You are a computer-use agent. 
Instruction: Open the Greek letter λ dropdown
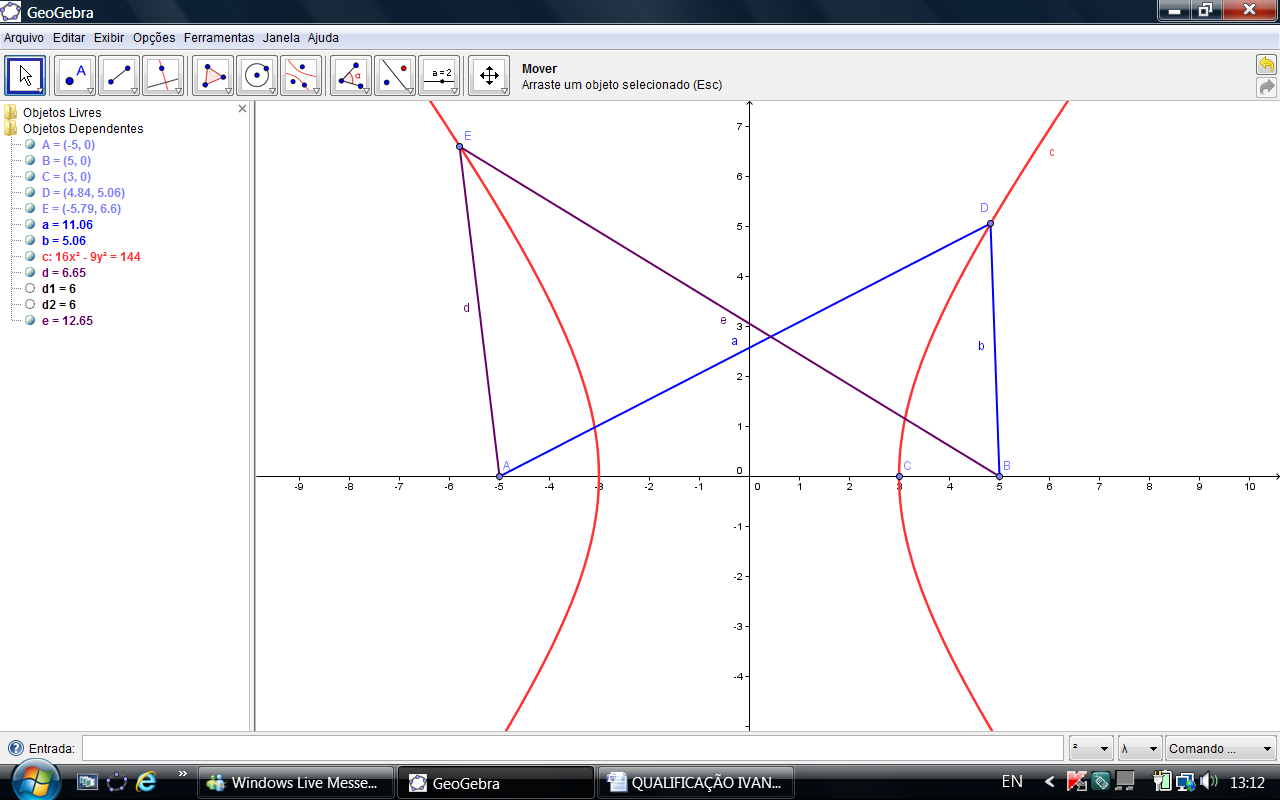click(1140, 748)
